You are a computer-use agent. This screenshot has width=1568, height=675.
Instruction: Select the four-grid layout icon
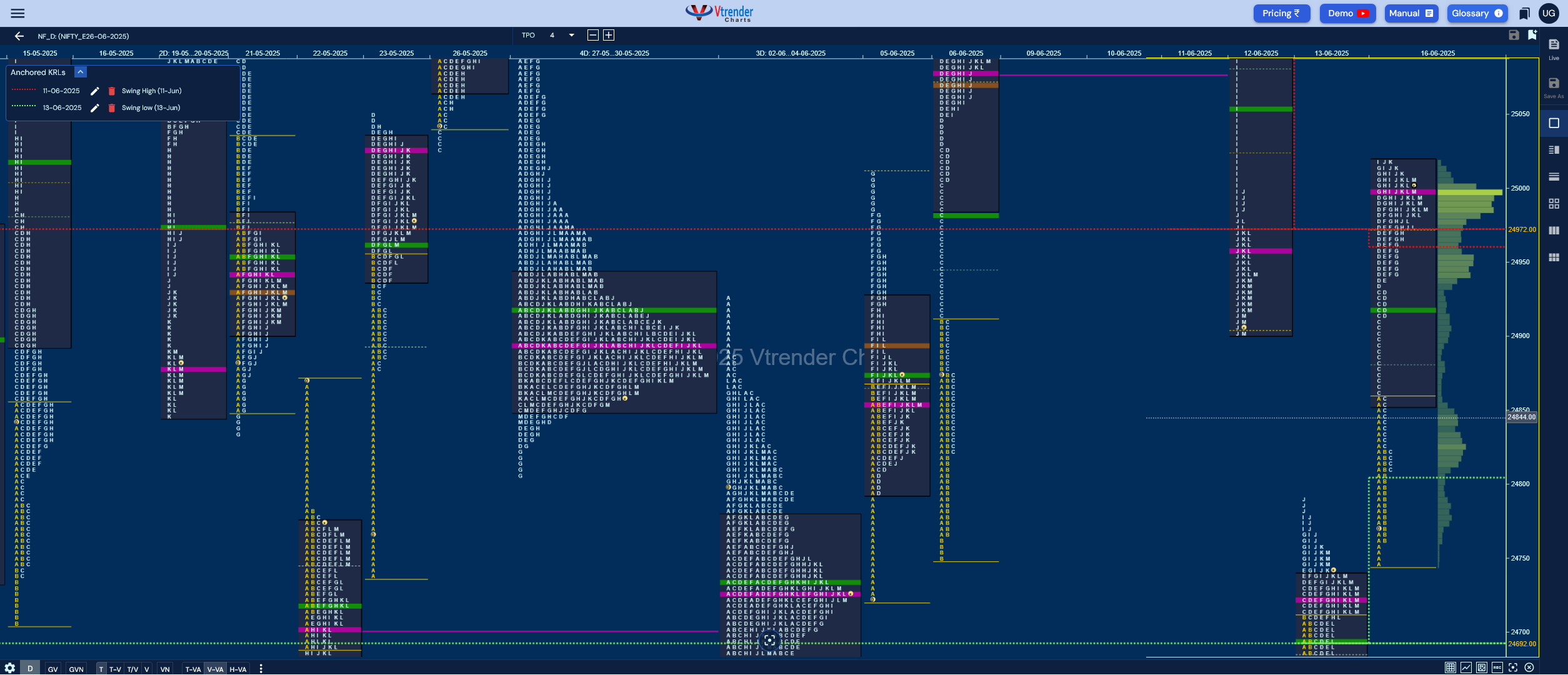(1554, 204)
